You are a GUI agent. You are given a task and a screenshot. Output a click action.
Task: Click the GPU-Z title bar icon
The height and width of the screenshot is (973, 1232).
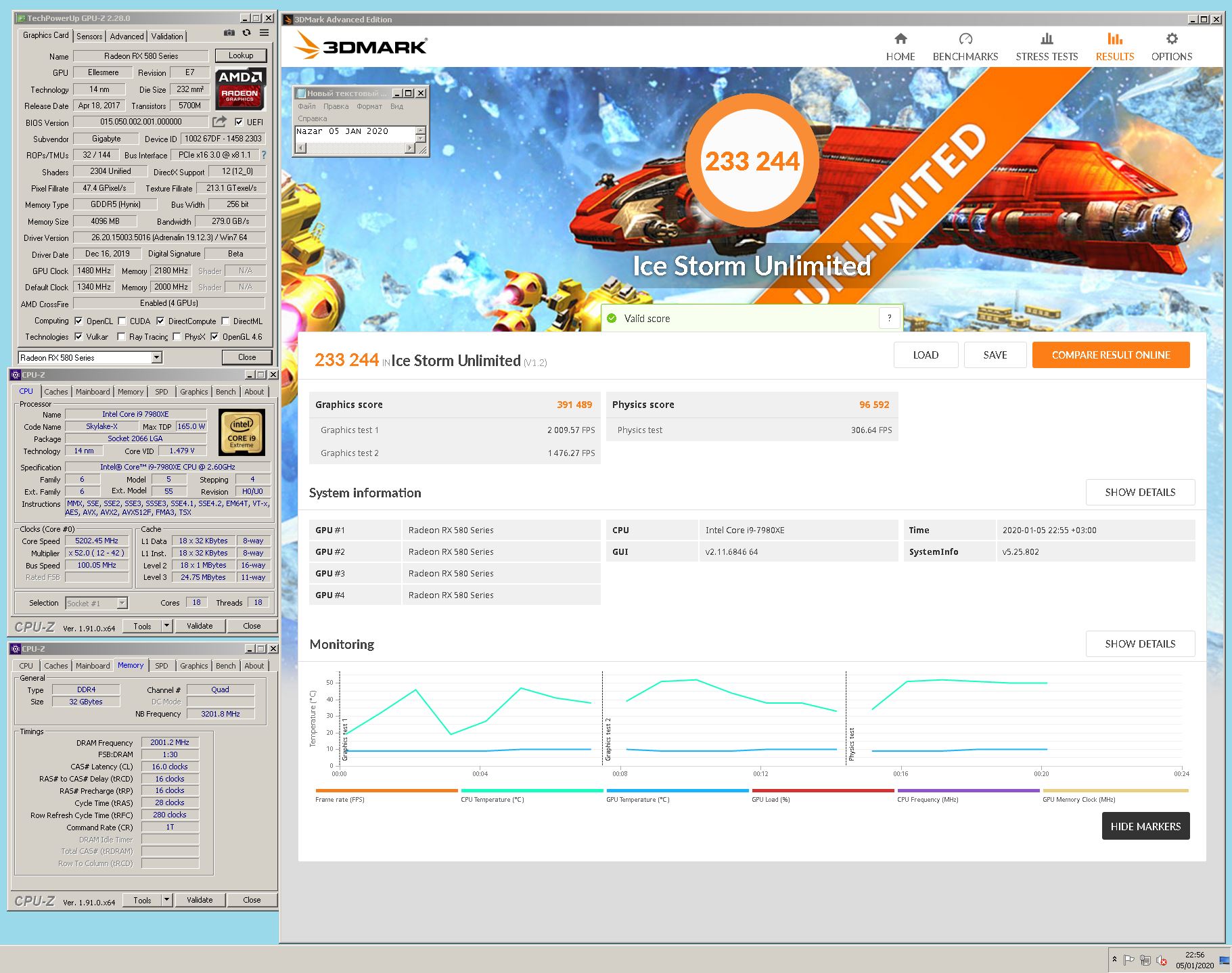[x=21, y=18]
